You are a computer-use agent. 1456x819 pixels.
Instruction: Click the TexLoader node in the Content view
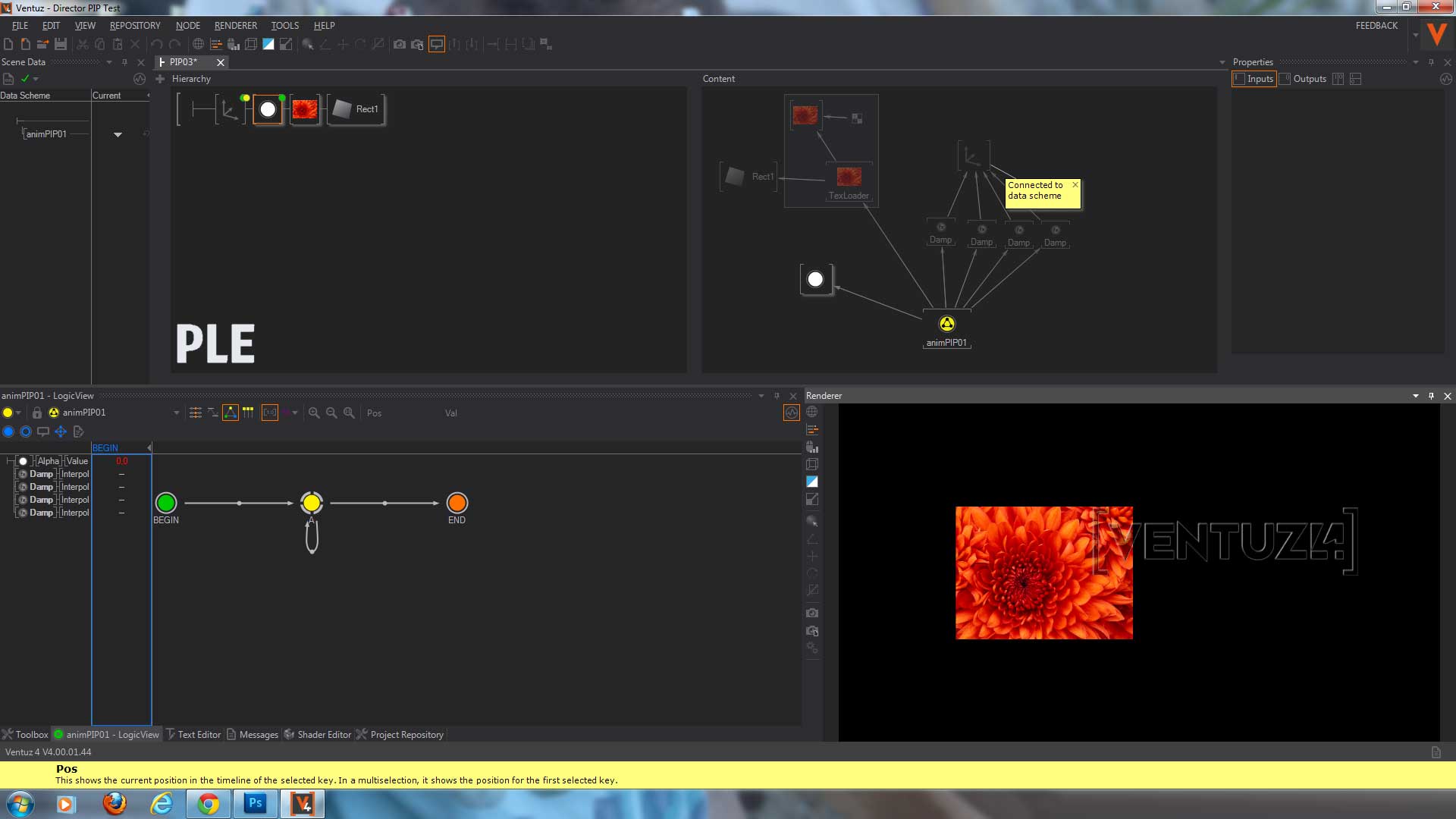(849, 177)
